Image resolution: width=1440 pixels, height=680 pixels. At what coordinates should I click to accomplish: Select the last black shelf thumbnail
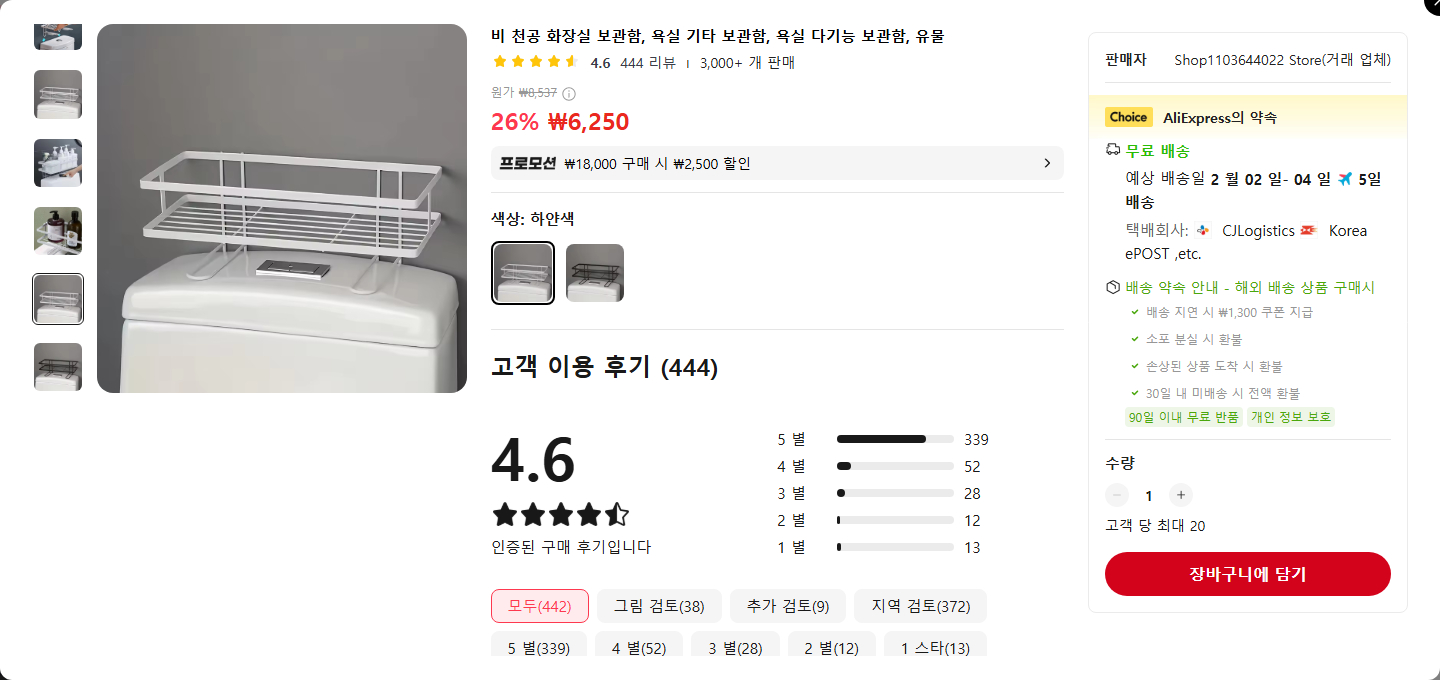58,367
